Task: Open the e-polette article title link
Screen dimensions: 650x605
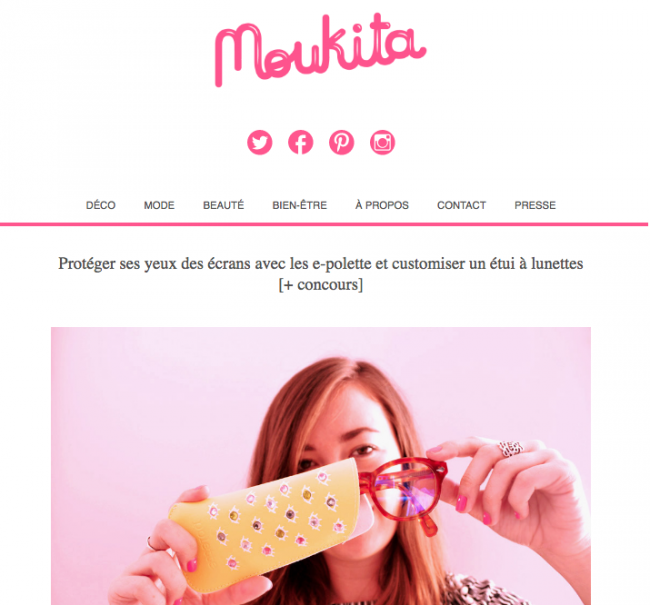Action: (320, 274)
